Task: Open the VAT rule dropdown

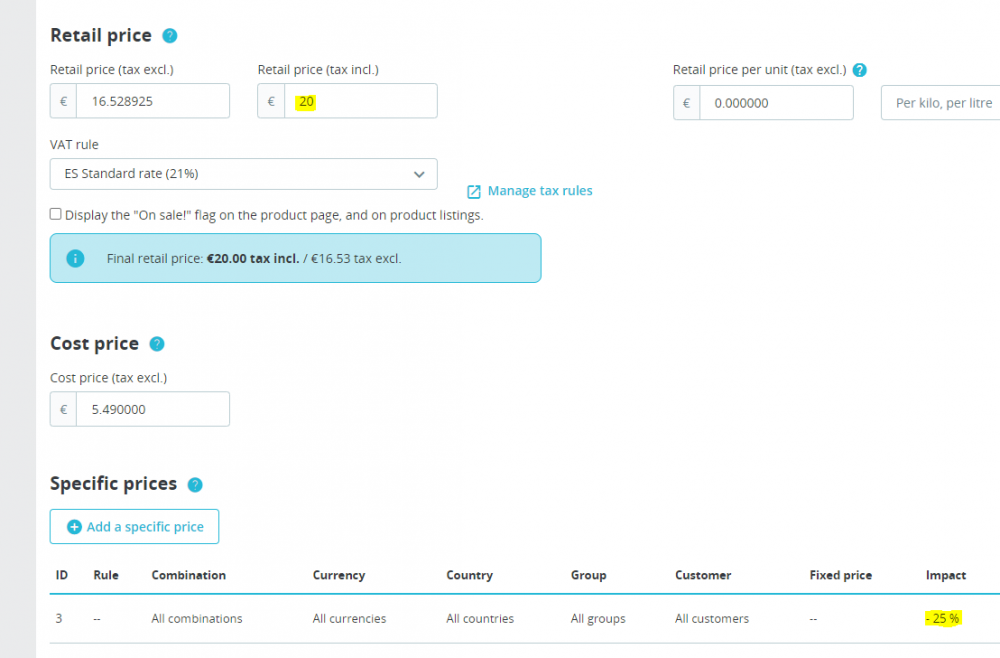Action: [243, 174]
